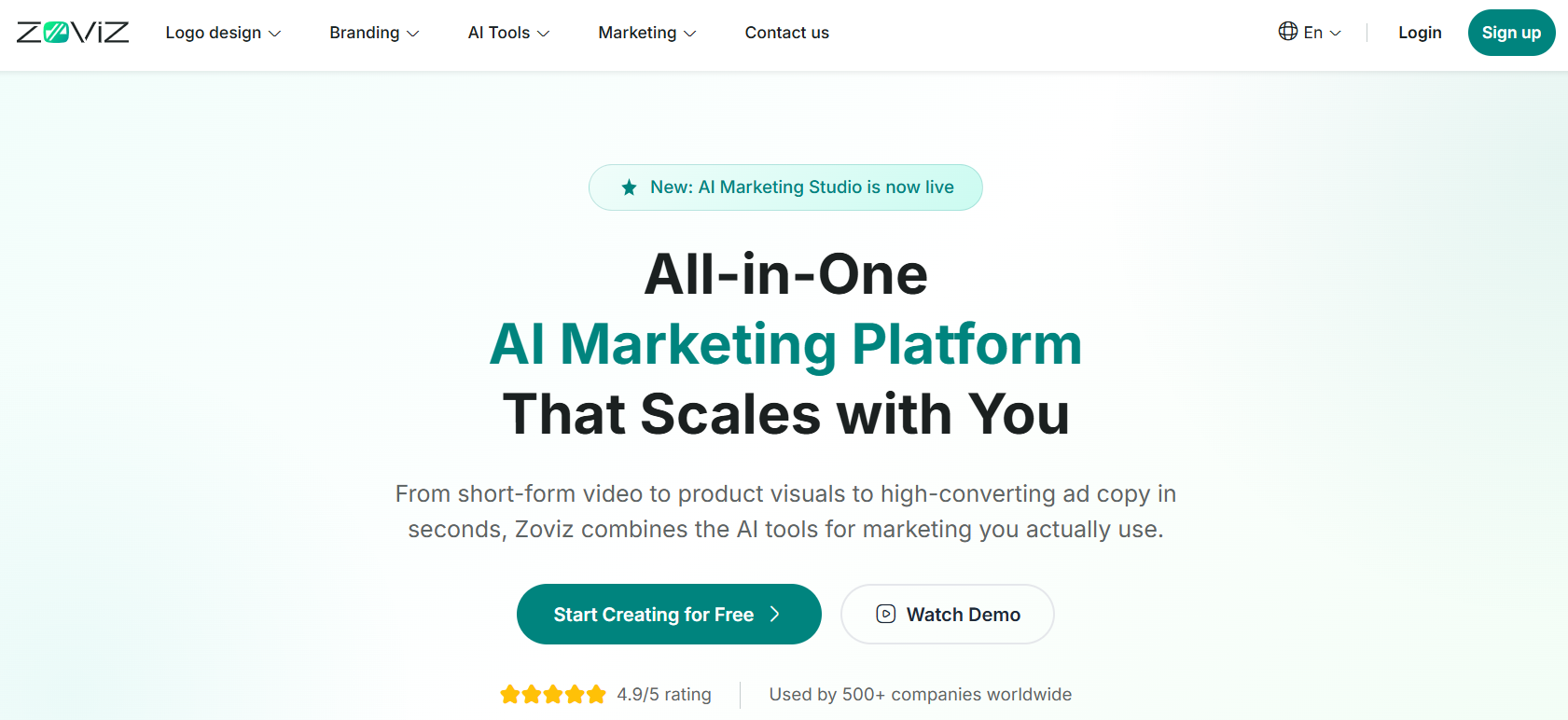
Task: Click the Login link
Action: point(1420,33)
